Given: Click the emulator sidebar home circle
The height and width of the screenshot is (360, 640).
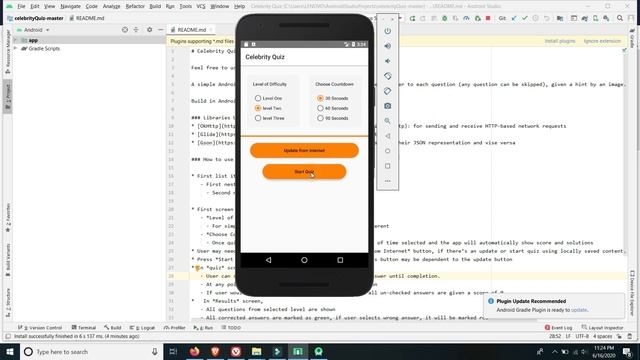Looking at the screenshot, I should 387,151.
